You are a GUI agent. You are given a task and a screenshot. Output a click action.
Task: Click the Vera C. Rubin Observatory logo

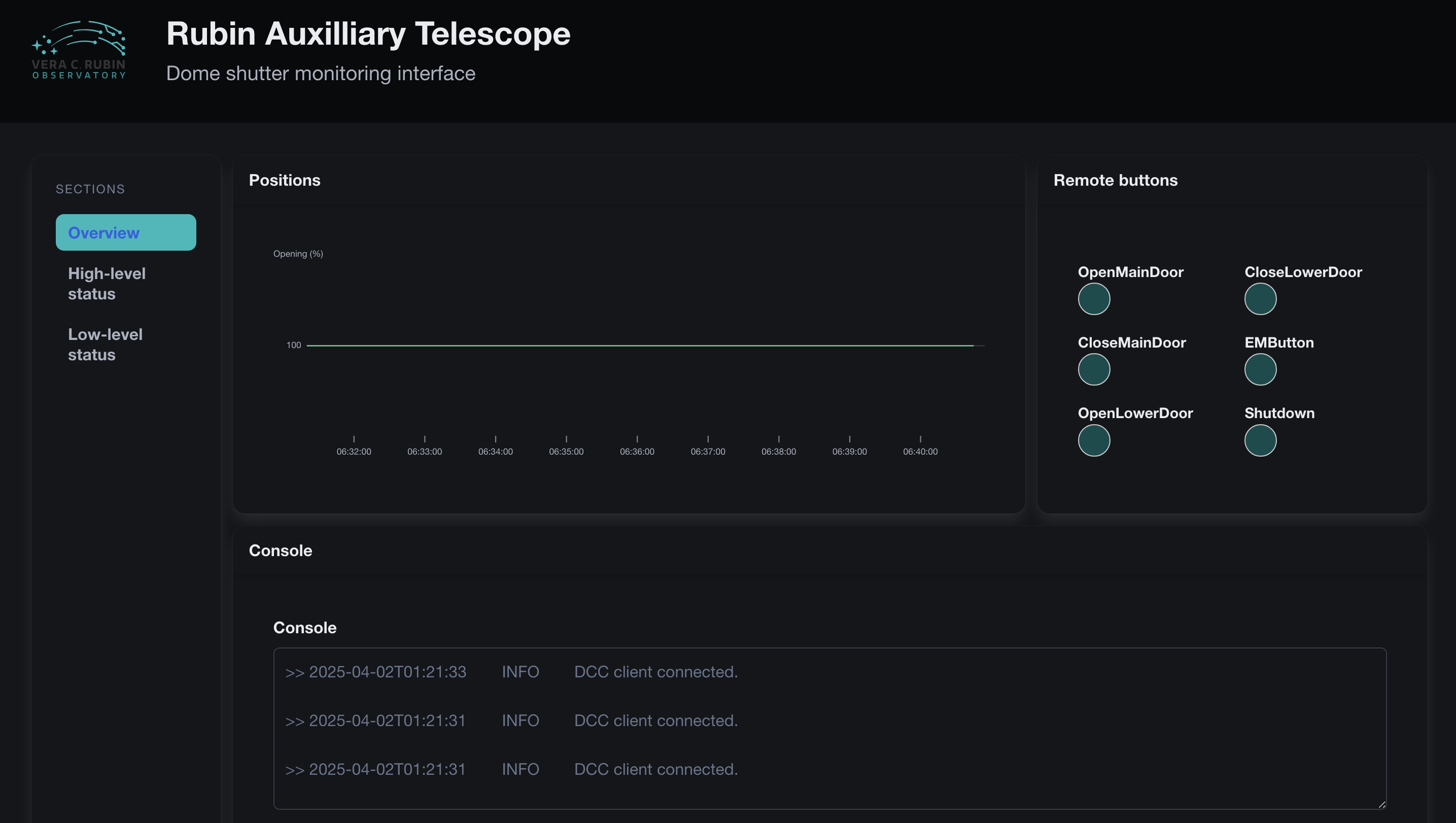point(79,50)
